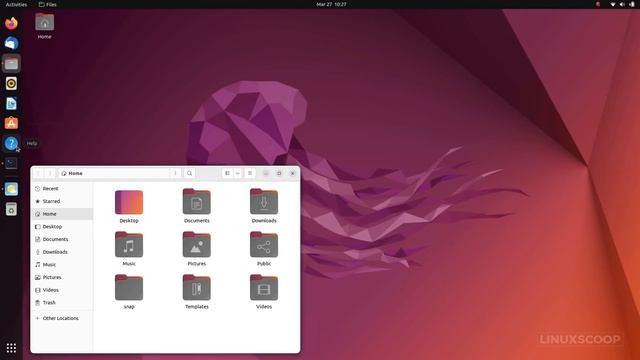640x360 pixels.
Task: Open the image viewer icon in the dock
Action: pyautogui.click(x=11, y=189)
